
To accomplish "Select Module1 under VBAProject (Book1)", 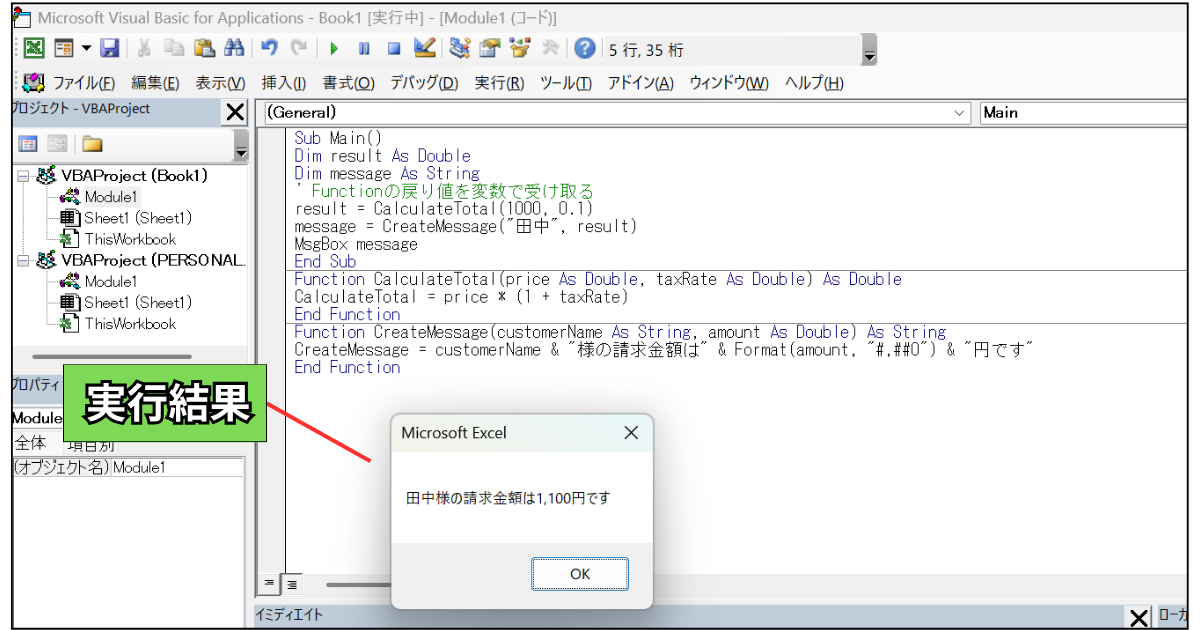I will [x=111, y=197].
